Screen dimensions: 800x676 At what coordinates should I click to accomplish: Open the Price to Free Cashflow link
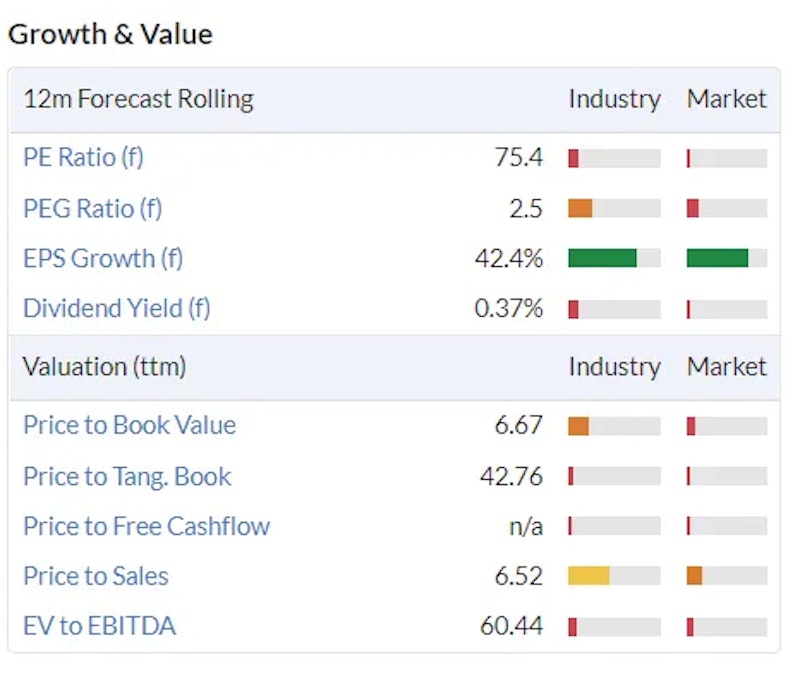coord(146,526)
